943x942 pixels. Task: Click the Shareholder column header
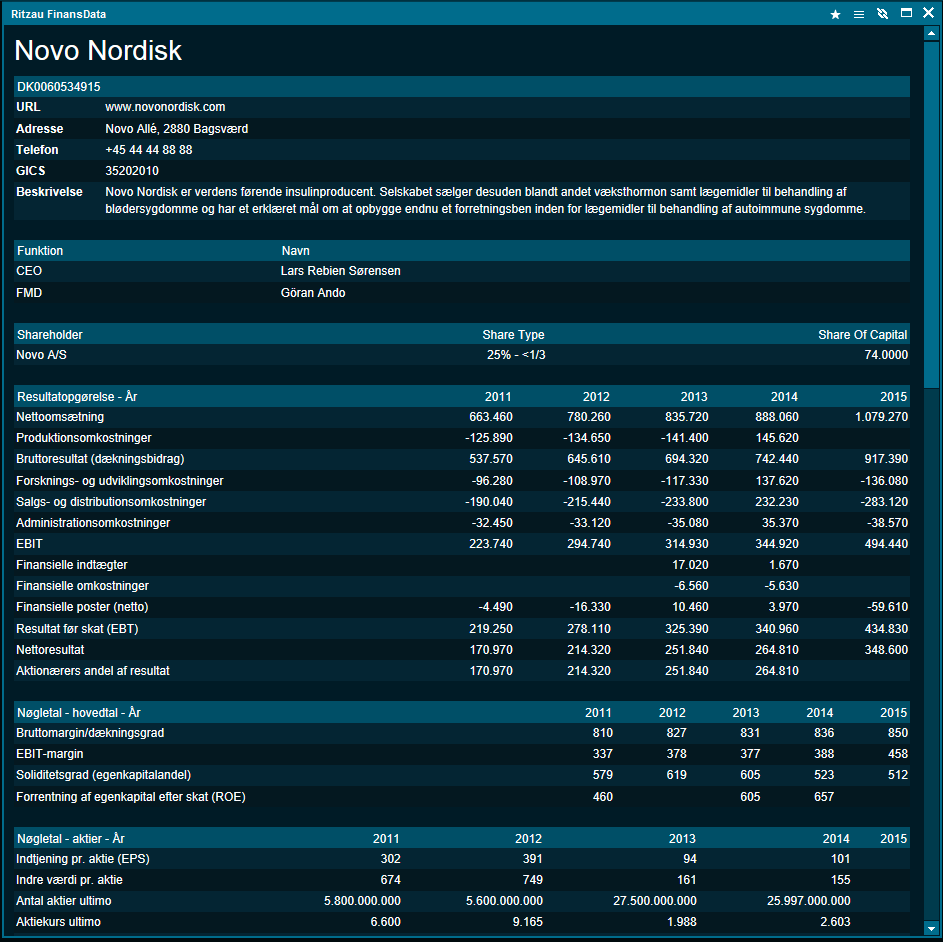click(x=50, y=335)
